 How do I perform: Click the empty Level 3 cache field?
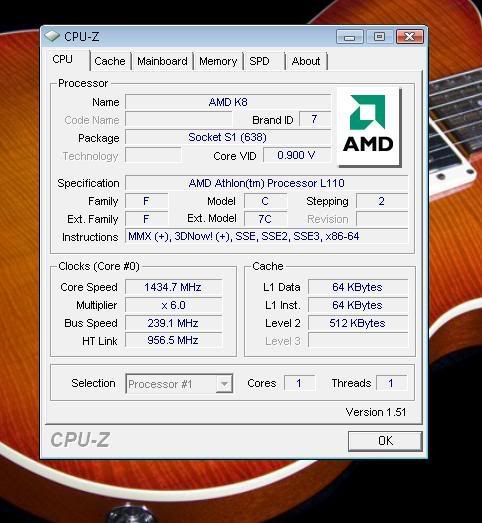coord(358,341)
